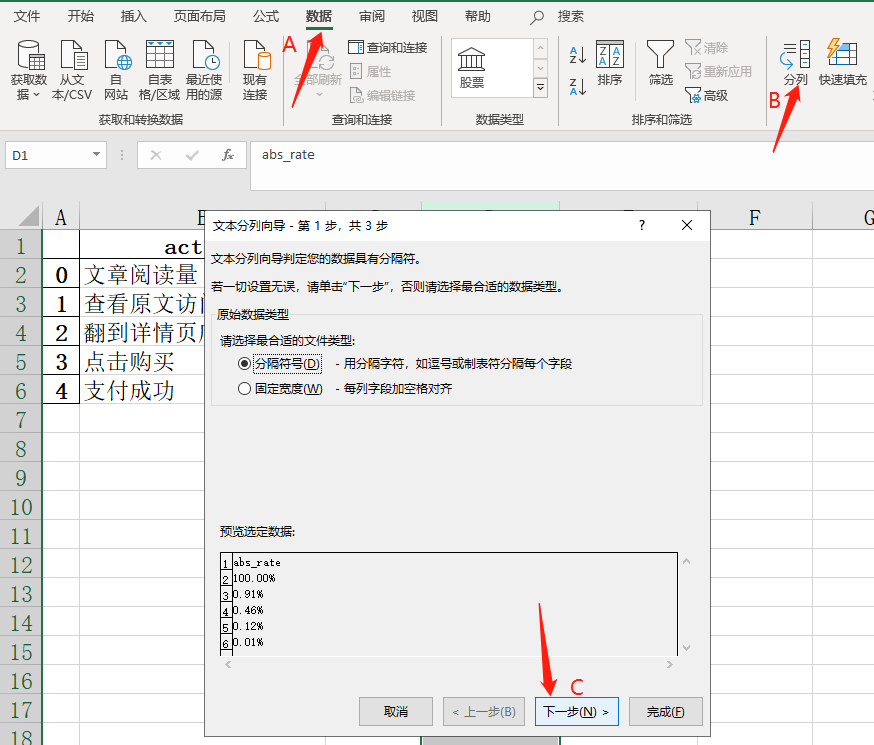This screenshot has height=745, width=874.
Task: Click the Finish (完成) button
Action: 666,712
